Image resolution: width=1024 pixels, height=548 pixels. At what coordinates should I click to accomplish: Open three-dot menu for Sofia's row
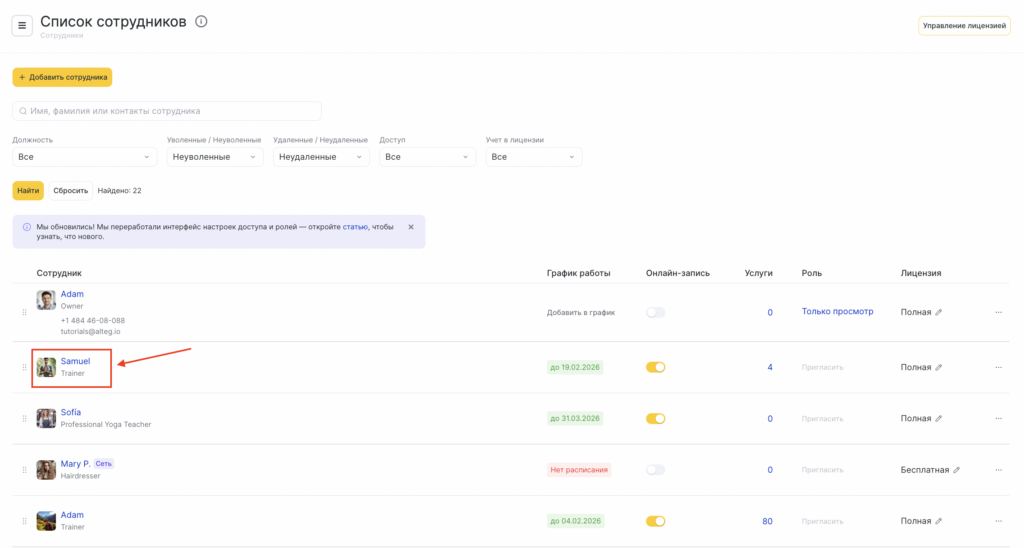click(997, 419)
